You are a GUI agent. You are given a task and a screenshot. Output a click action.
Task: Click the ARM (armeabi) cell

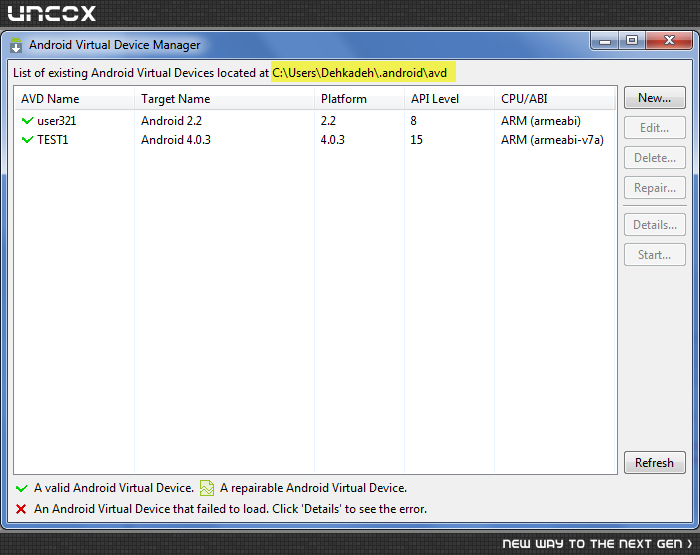click(541, 121)
